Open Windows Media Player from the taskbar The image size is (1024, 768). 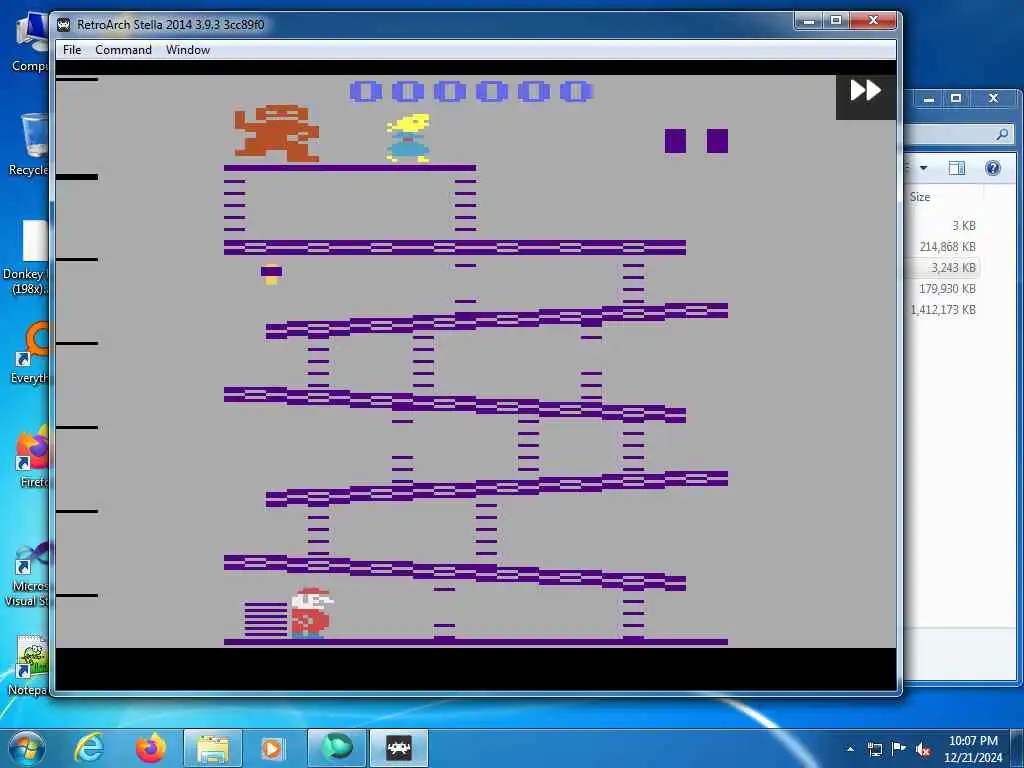(272, 748)
